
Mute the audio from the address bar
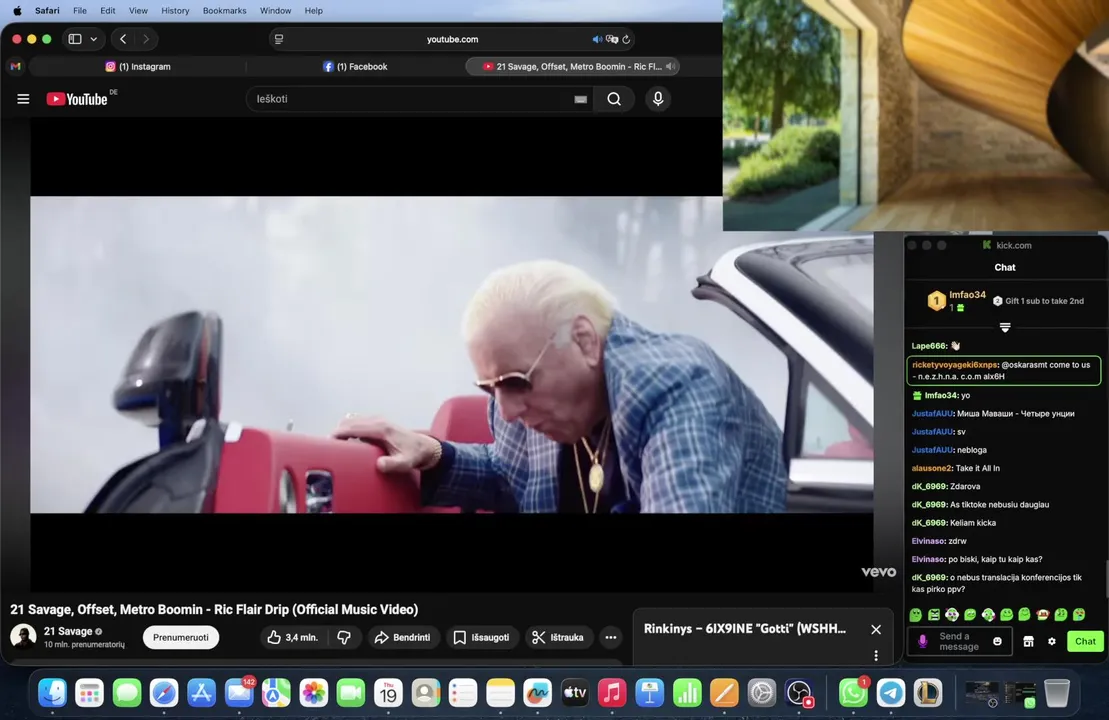click(x=597, y=39)
